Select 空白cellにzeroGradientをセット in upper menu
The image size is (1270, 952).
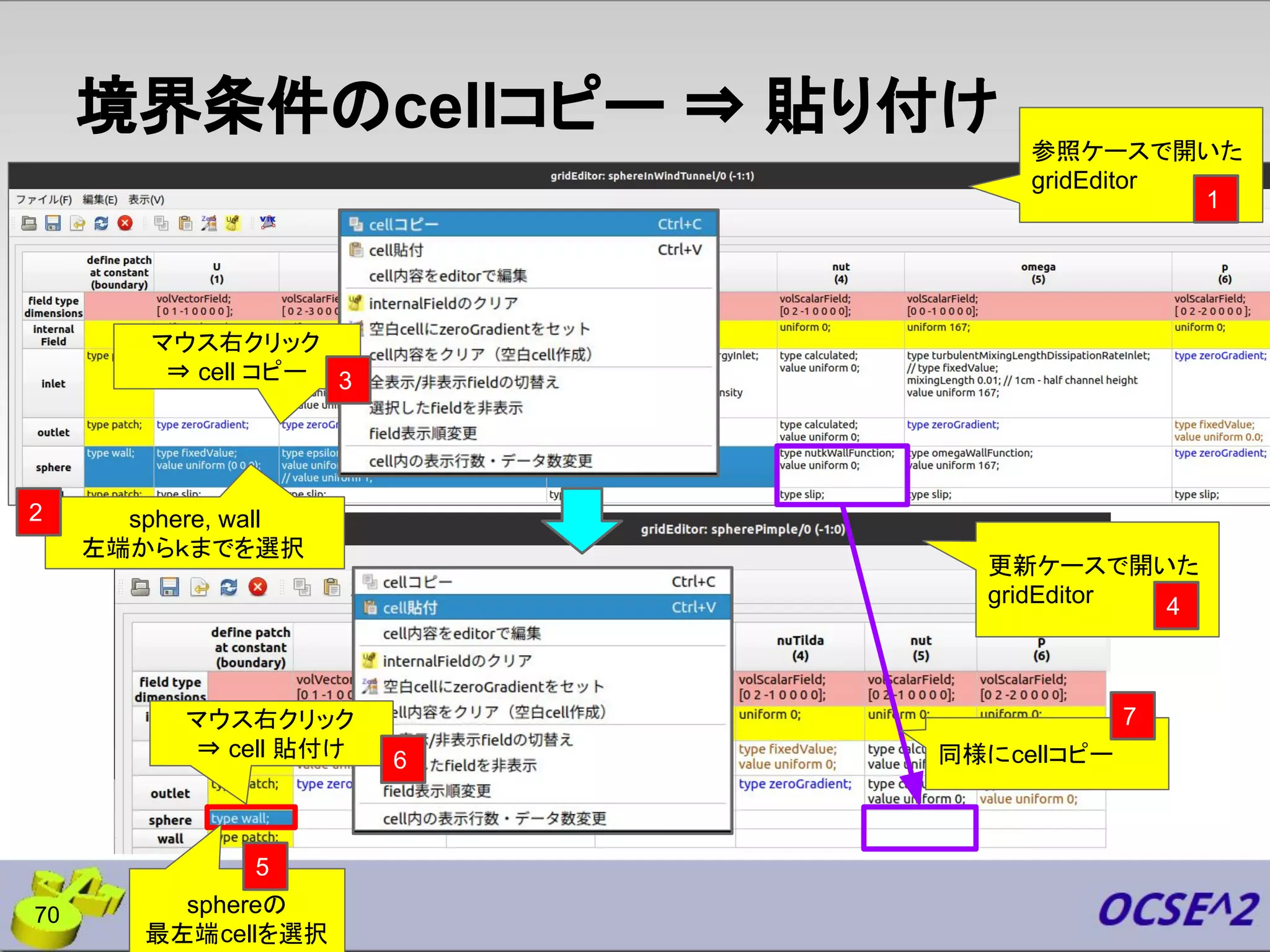(x=528, y=329)
